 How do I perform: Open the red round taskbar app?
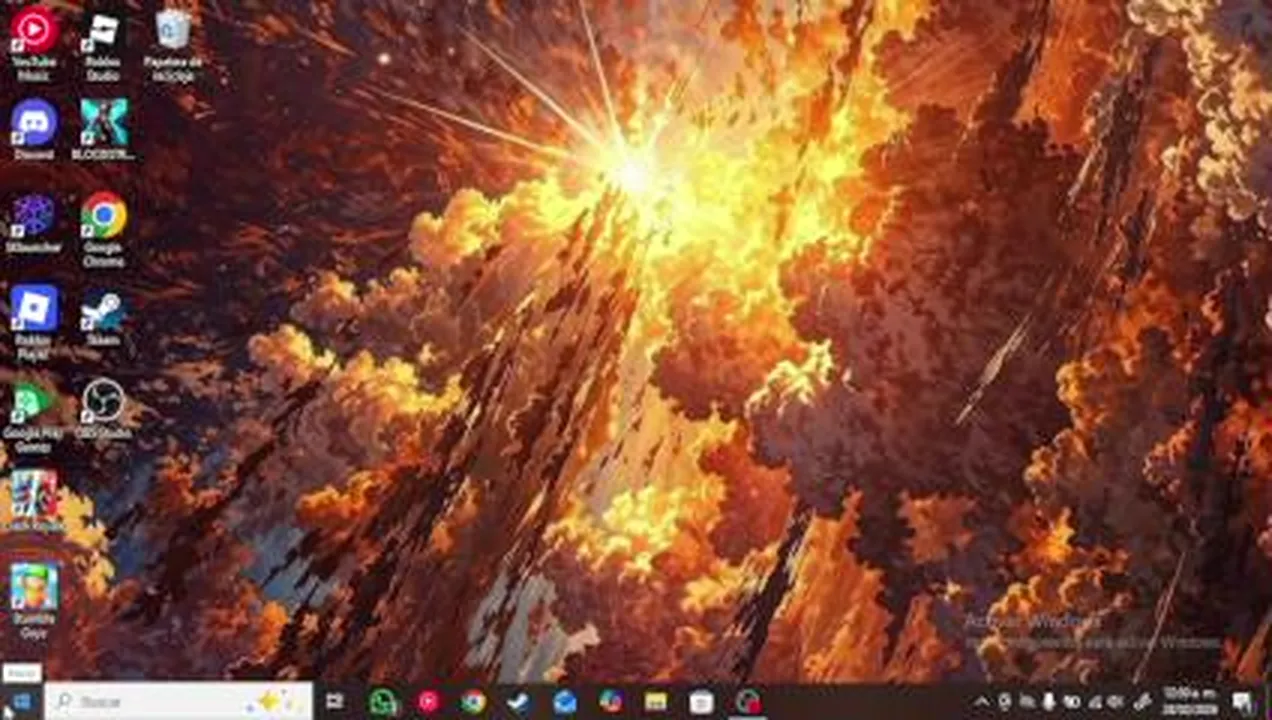click(428, 702)
